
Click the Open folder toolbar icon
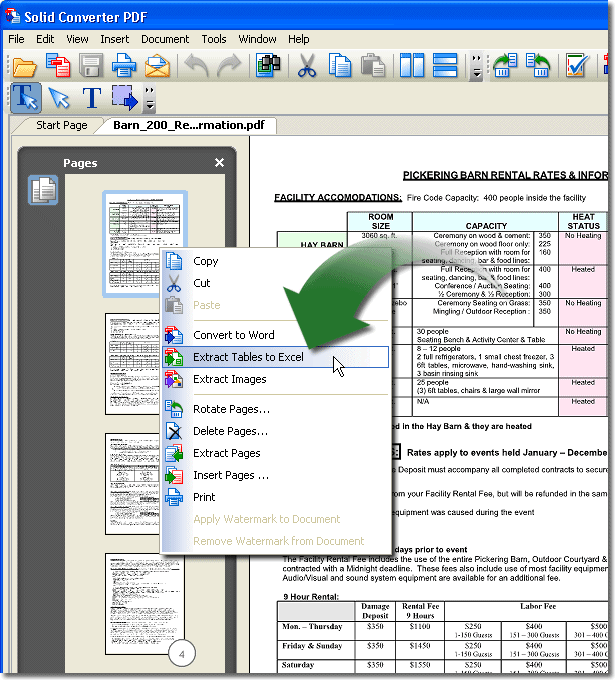coord(24,66)
